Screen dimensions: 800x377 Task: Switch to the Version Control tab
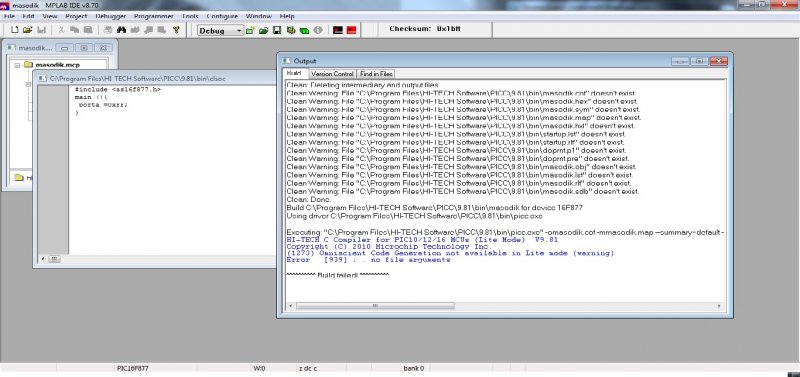332,74
